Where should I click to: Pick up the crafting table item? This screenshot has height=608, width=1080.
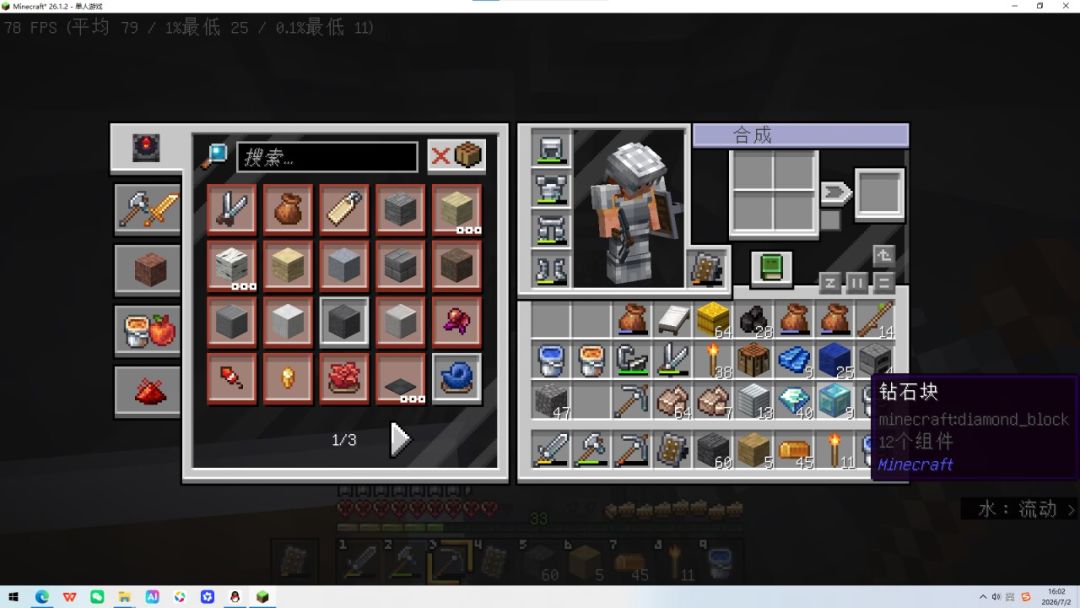(754, 360)
